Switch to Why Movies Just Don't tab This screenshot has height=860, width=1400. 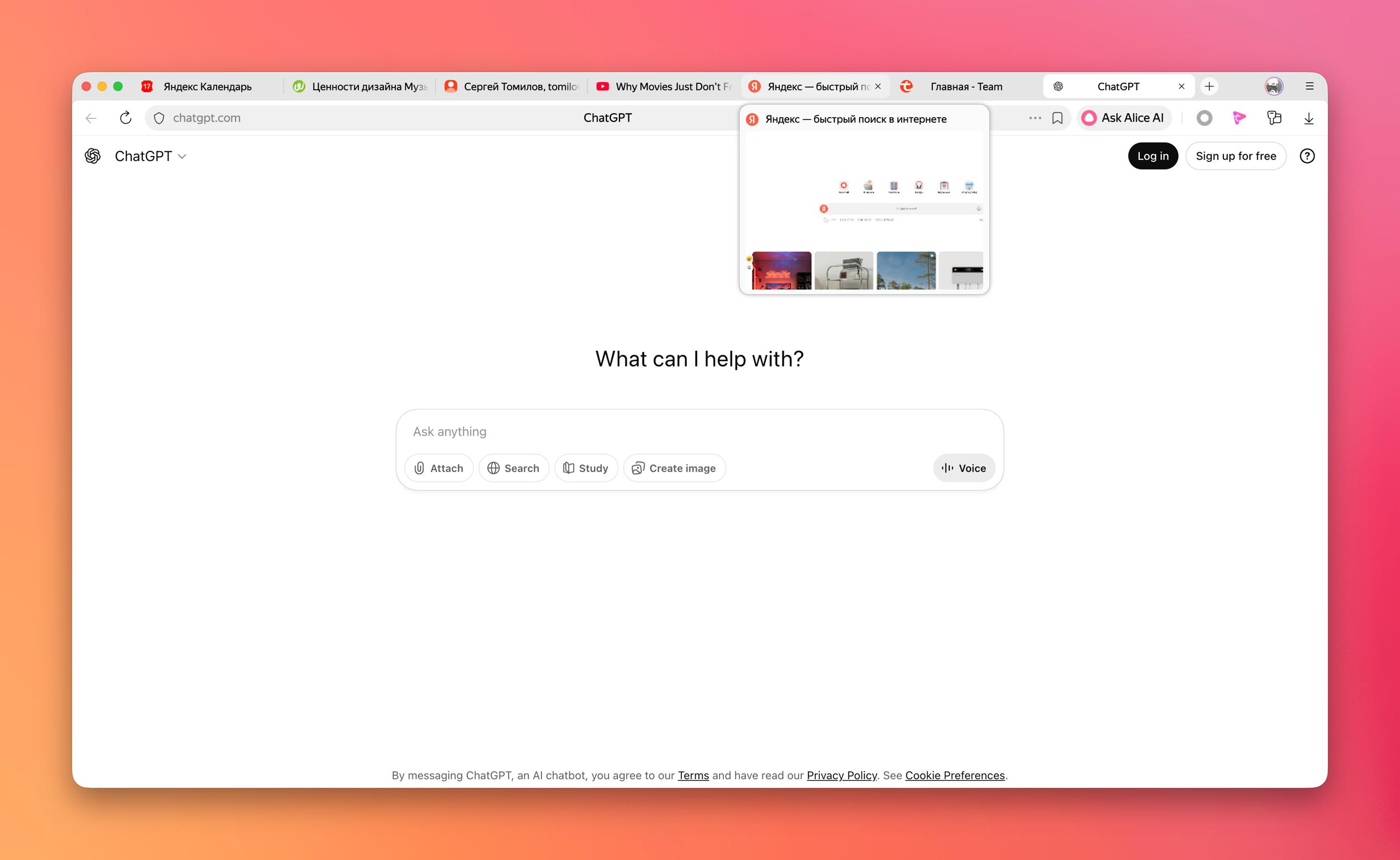pos(663,86)
